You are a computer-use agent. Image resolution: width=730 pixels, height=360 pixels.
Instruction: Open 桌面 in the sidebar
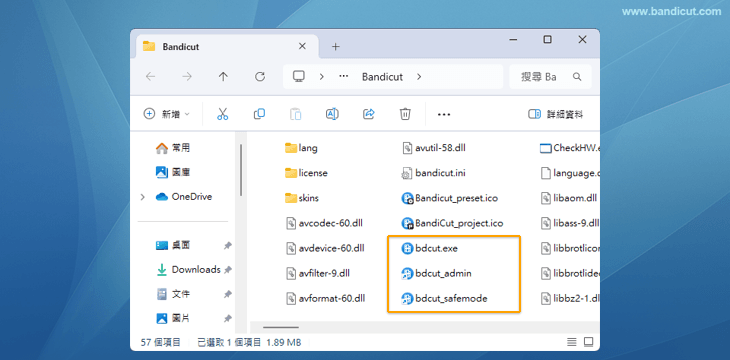click(173, 245)
